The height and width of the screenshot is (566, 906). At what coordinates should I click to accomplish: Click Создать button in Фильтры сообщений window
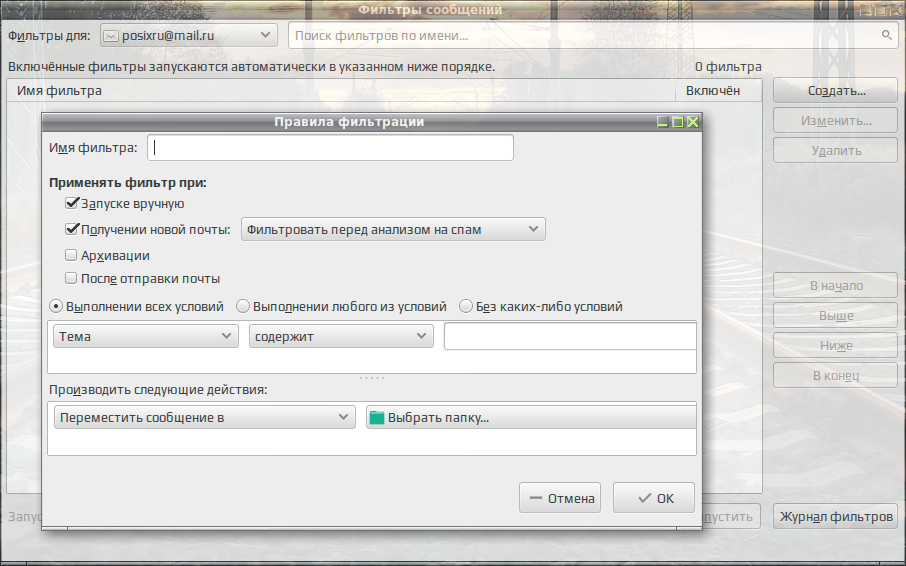[836, 91]
